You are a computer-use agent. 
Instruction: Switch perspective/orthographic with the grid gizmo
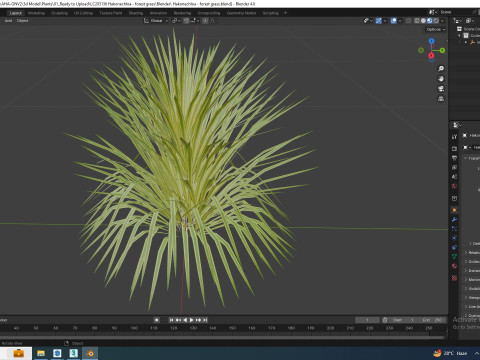pyautogui.click(x=441, y=99)
